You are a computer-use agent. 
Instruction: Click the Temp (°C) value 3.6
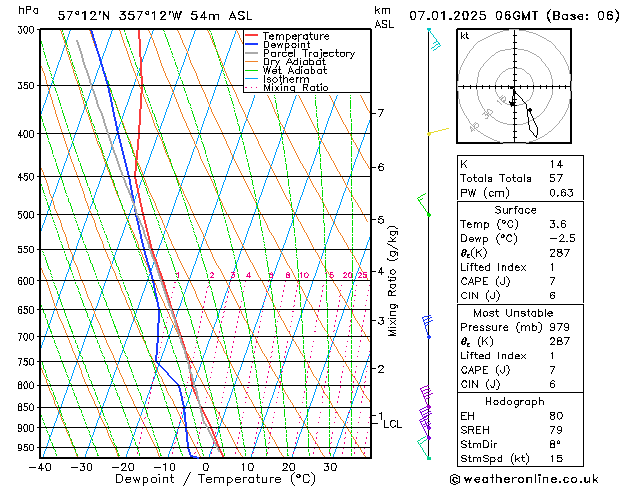click(x=558, y=224)
